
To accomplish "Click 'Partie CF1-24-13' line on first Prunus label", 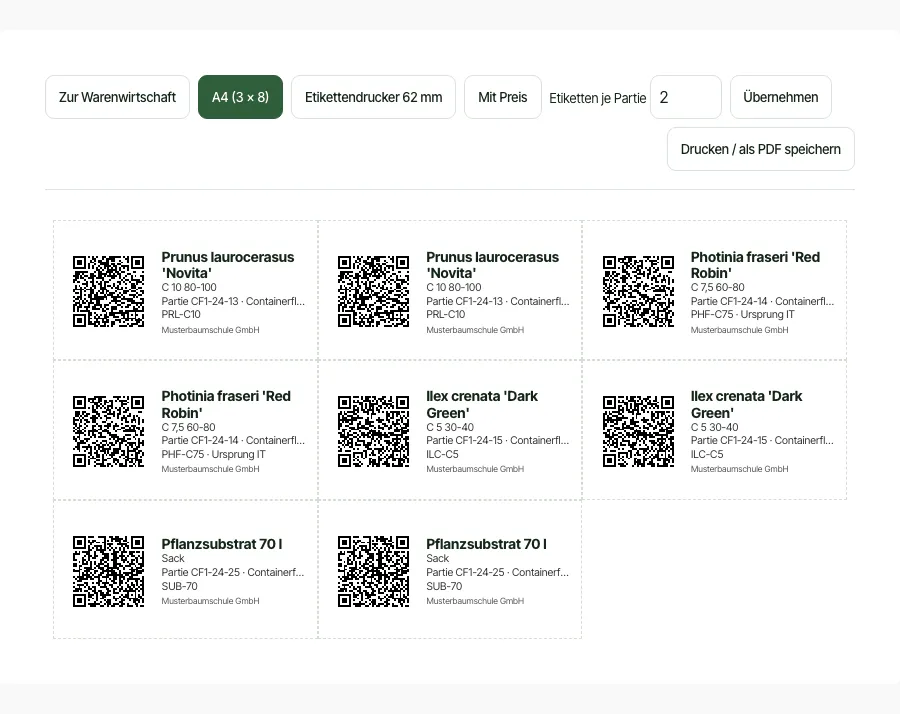I will pyautogui.click(x=233, y=301).
